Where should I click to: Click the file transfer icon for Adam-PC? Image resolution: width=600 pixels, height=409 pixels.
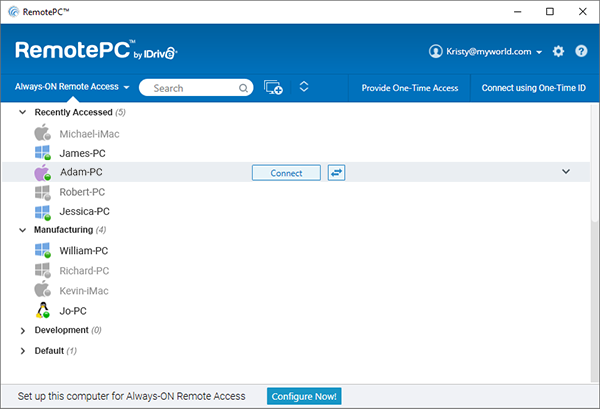pyautogui.click(x=336, y=173)
